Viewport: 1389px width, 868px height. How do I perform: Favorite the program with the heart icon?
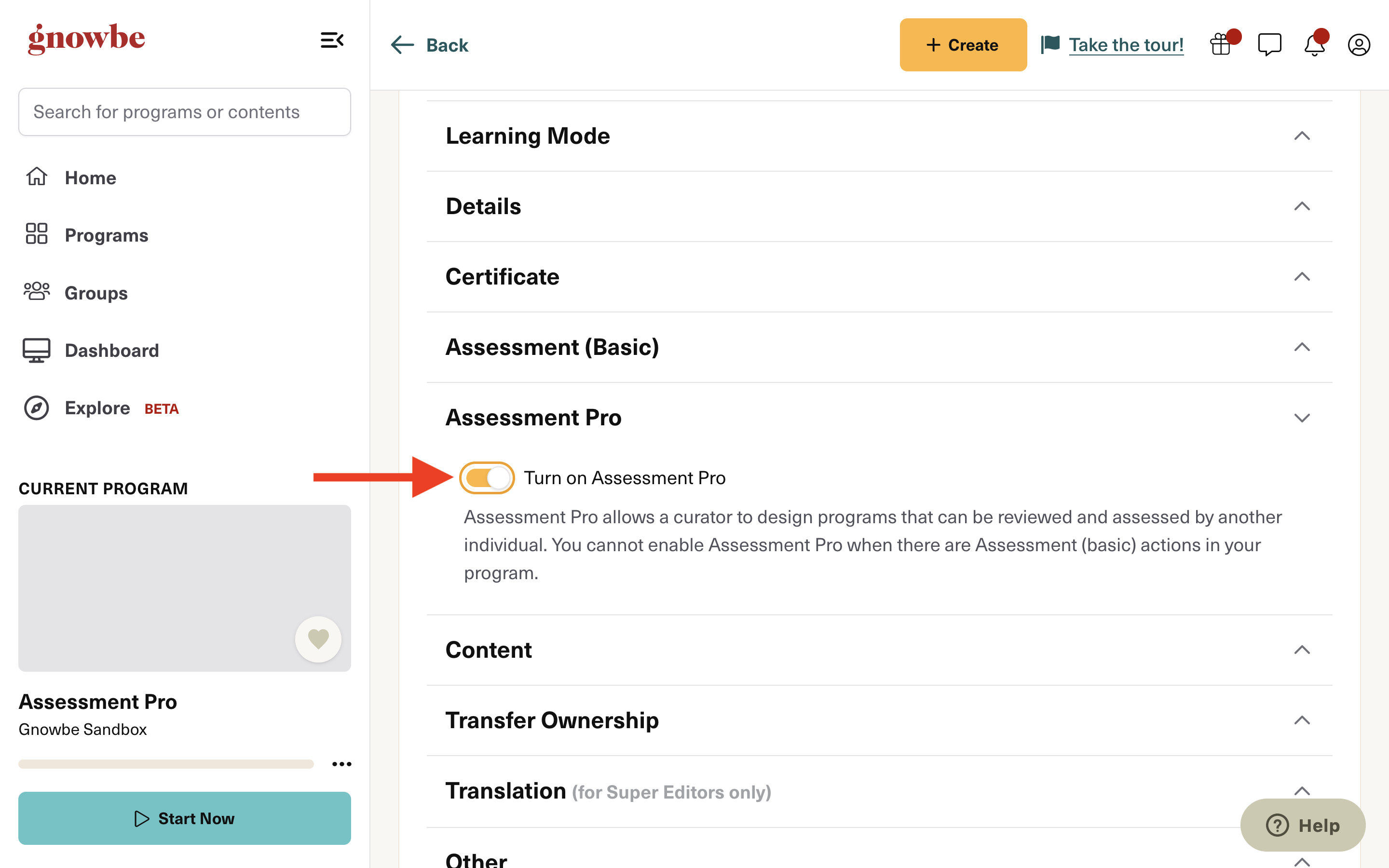click(x=318, y=638)
